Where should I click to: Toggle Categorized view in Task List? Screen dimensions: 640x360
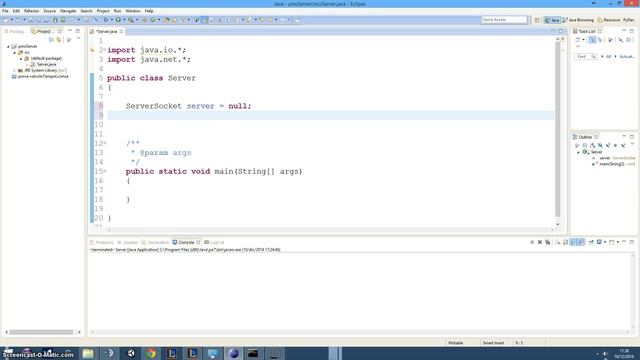point(592,40)
